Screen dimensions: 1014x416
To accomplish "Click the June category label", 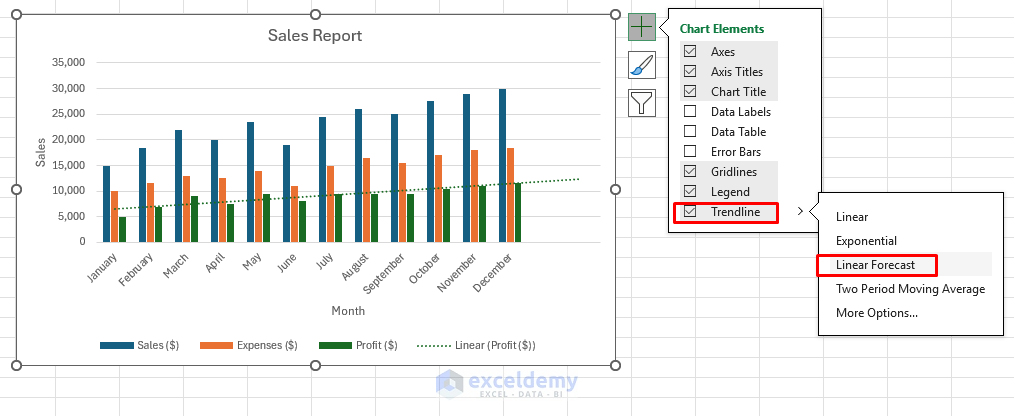I will click(x=286, y=265).
